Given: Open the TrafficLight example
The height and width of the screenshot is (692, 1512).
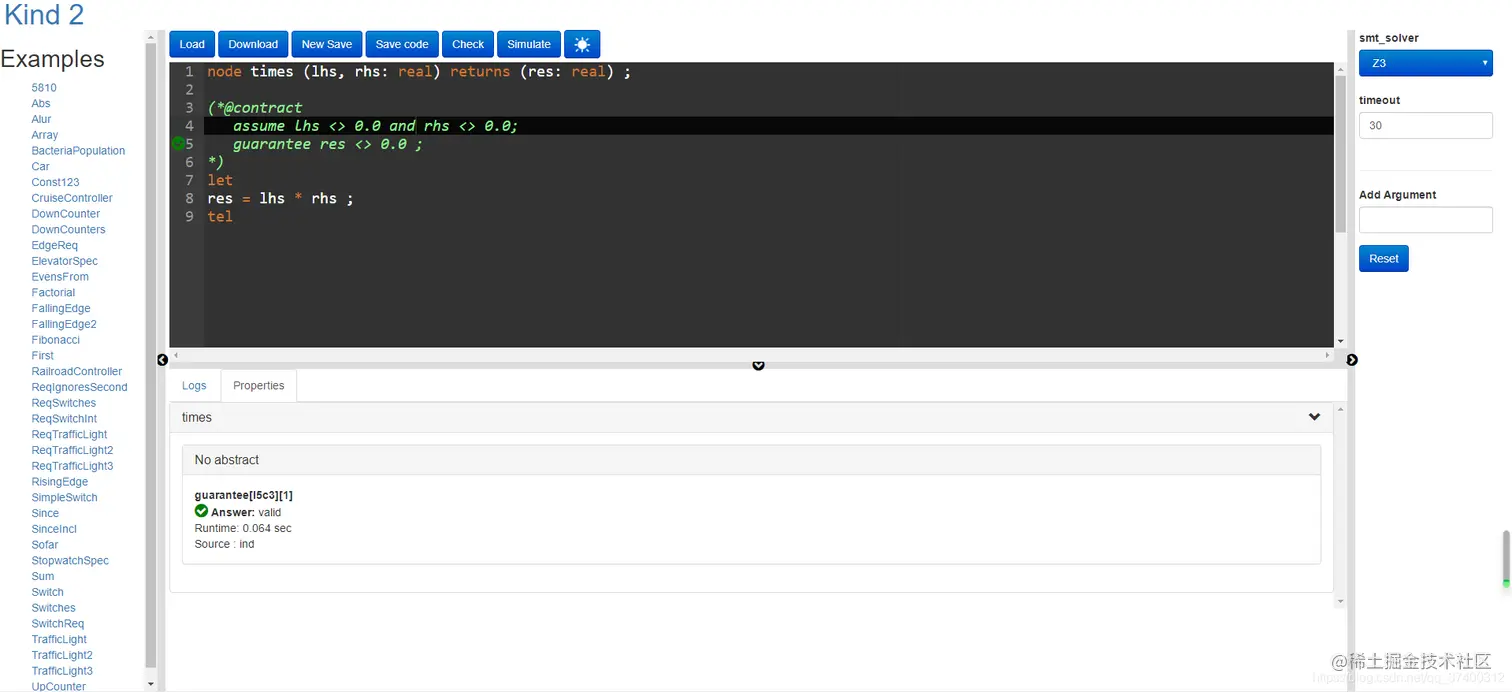Looking at the screenshot, I should (x=59, y=640).
